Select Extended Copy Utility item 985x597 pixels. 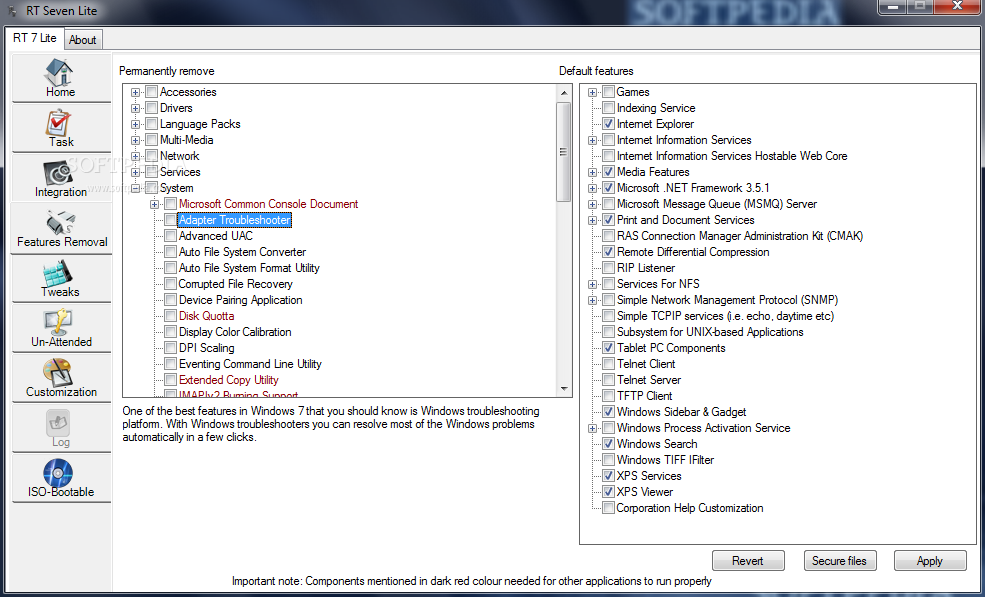click(x=229, y=380)
